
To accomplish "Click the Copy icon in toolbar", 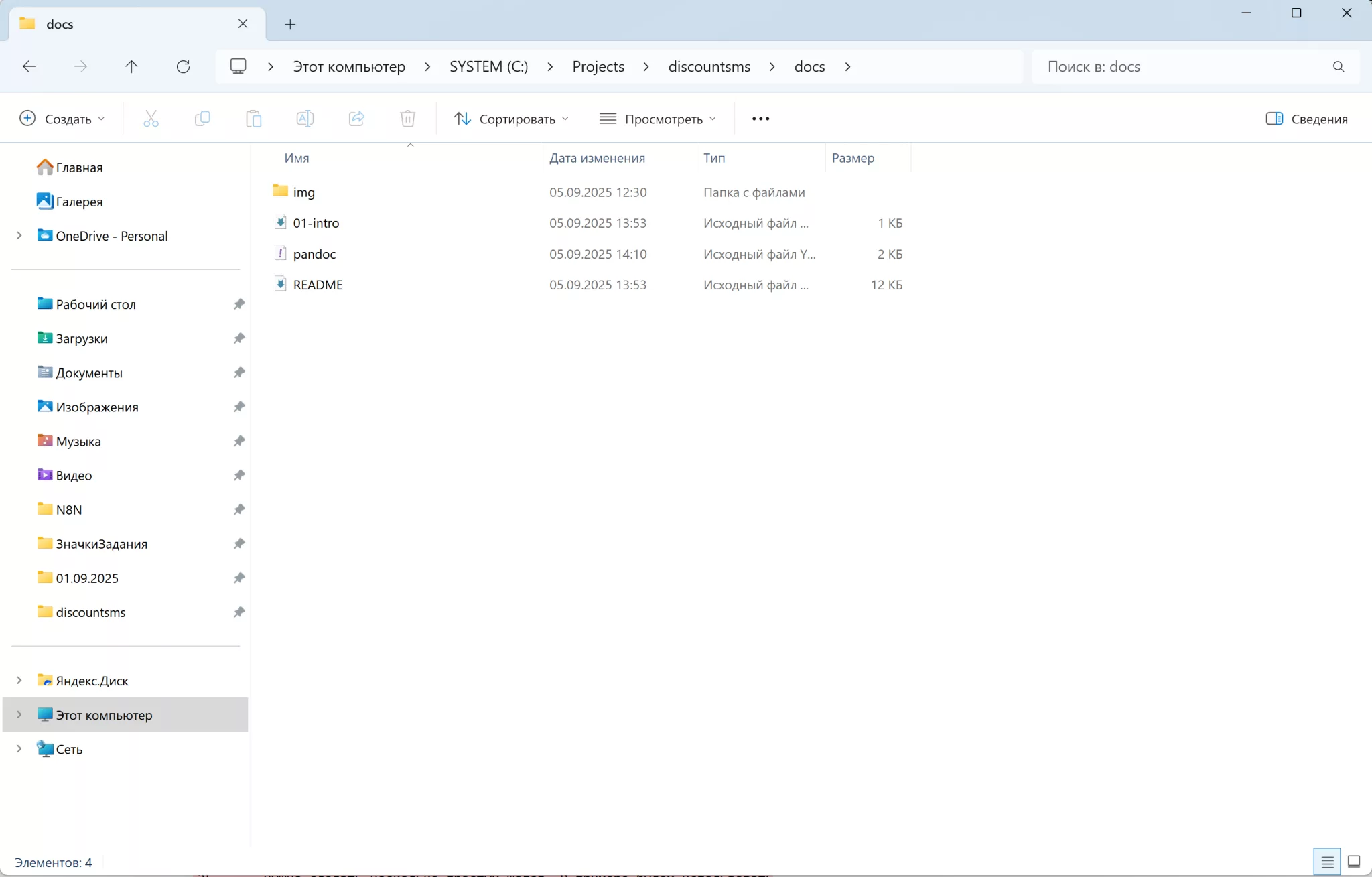I will [202, 119].
